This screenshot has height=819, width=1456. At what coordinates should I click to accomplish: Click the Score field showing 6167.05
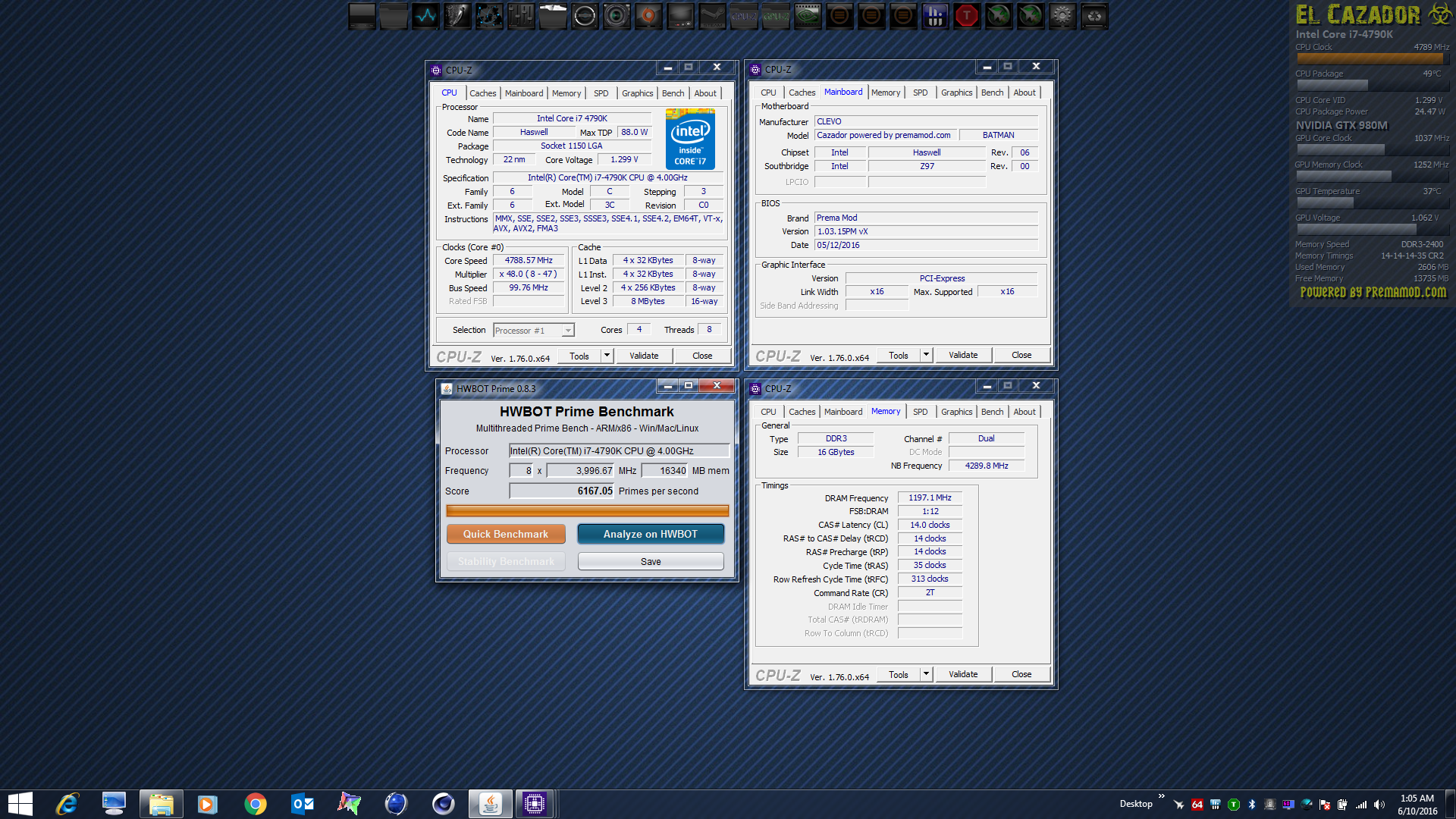click(561, 491)
